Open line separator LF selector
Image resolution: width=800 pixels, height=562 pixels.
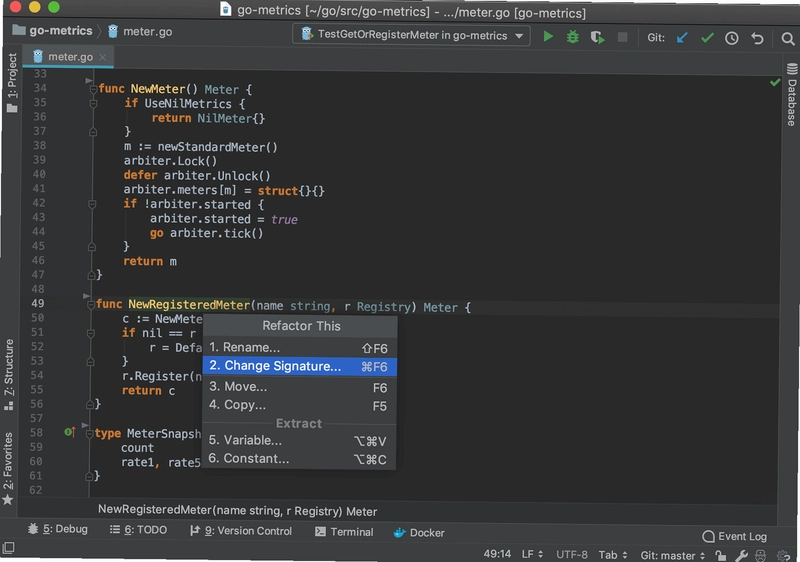532,554
